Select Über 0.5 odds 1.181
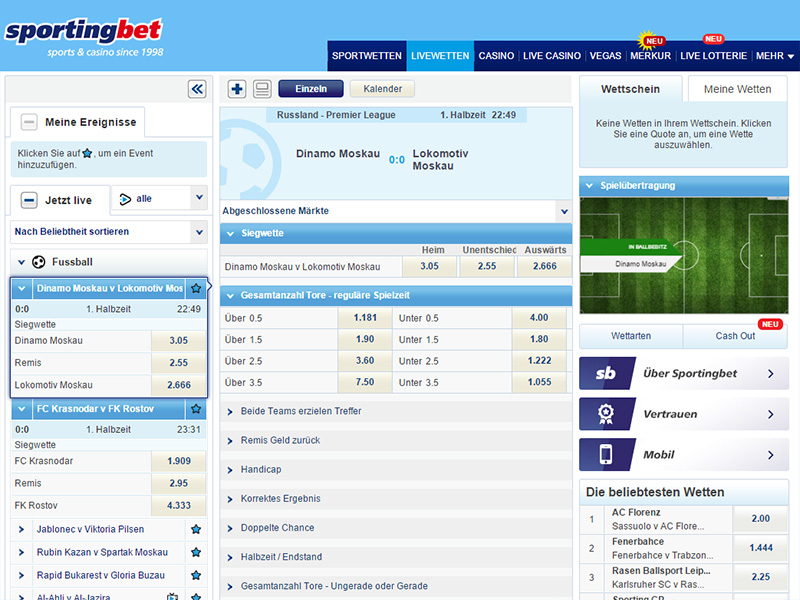Viewport: 800px width, 600px height. coord(365,318)
